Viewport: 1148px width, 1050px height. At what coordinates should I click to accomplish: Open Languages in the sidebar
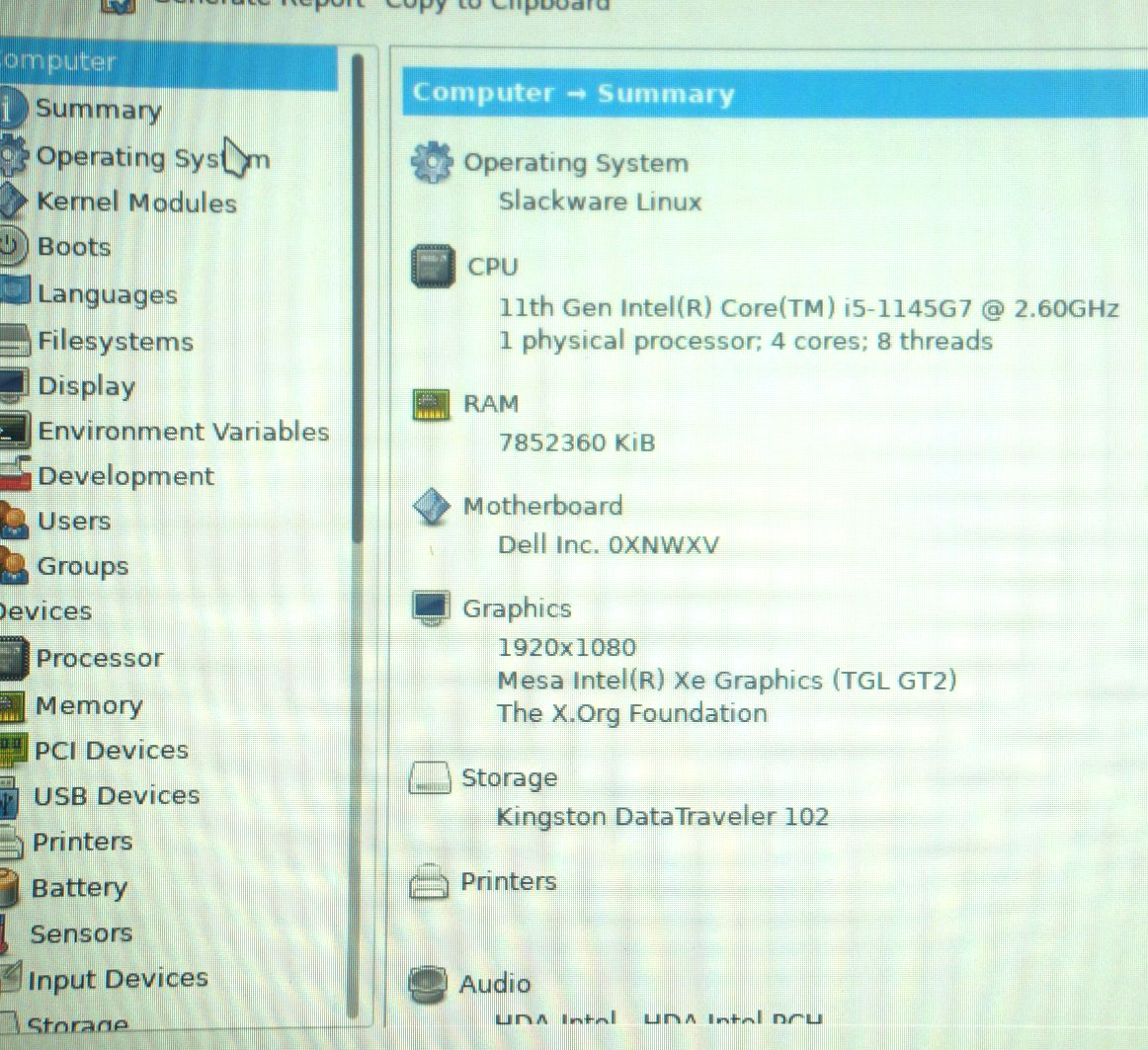[x=108, y=294]
